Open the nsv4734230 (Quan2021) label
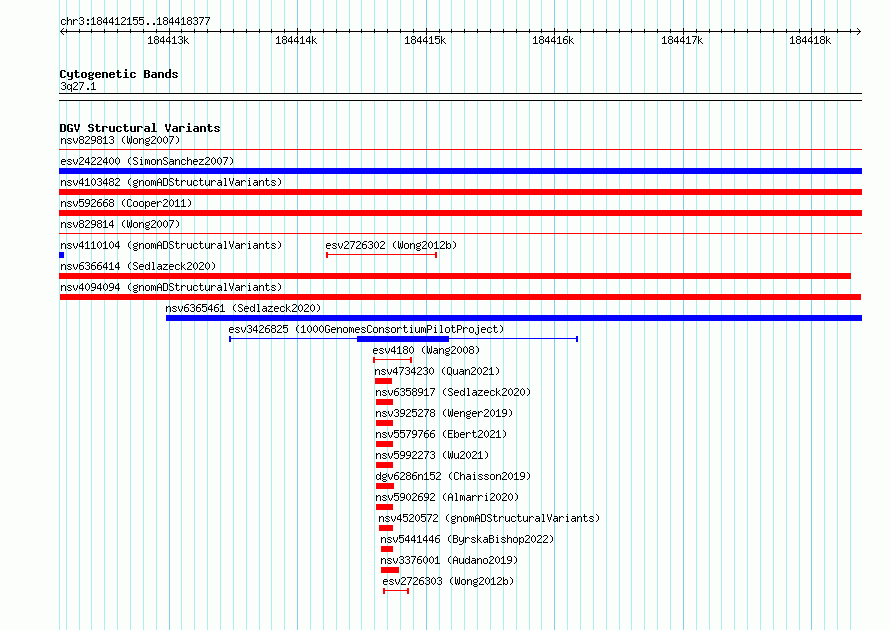 (x=437, y=371)
